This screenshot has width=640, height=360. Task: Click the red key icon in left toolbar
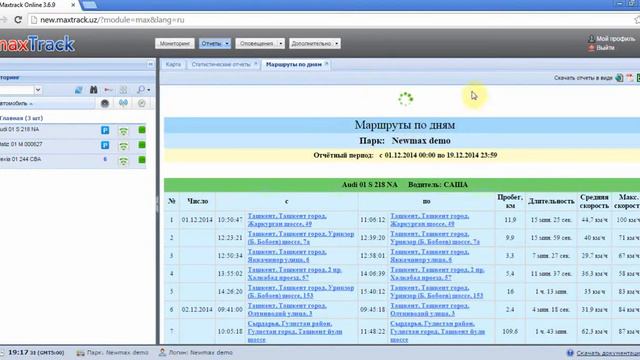coord(108,90)
